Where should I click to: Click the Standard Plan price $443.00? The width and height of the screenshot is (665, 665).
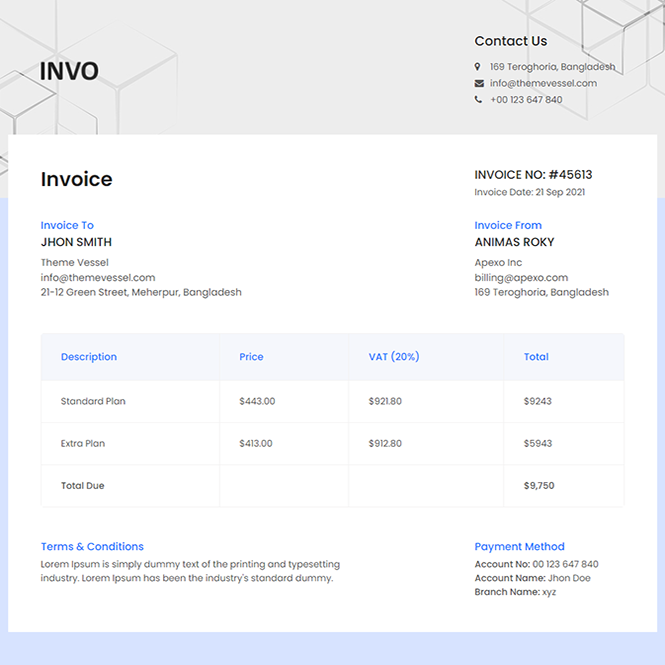[257, 401]
